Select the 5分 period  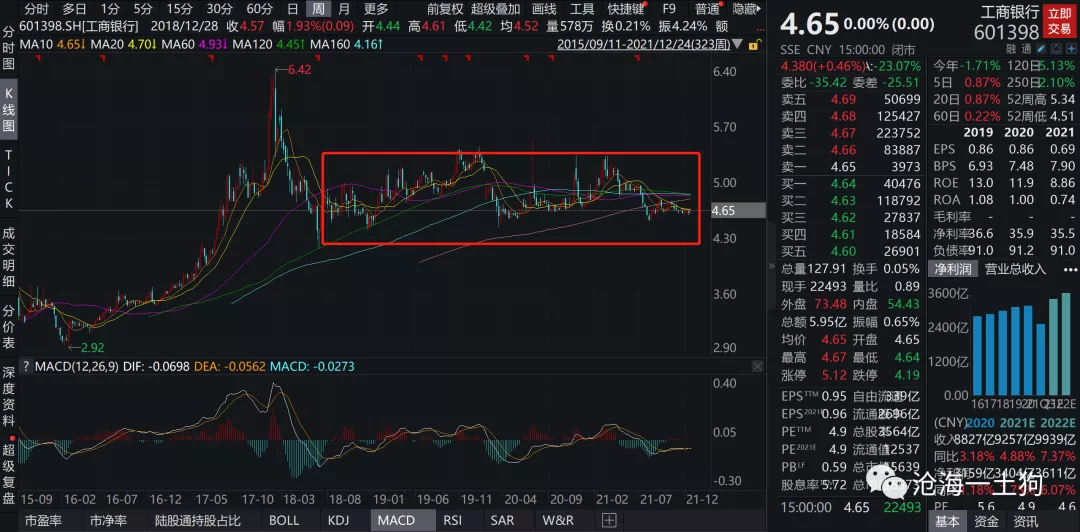coord(143,9)
